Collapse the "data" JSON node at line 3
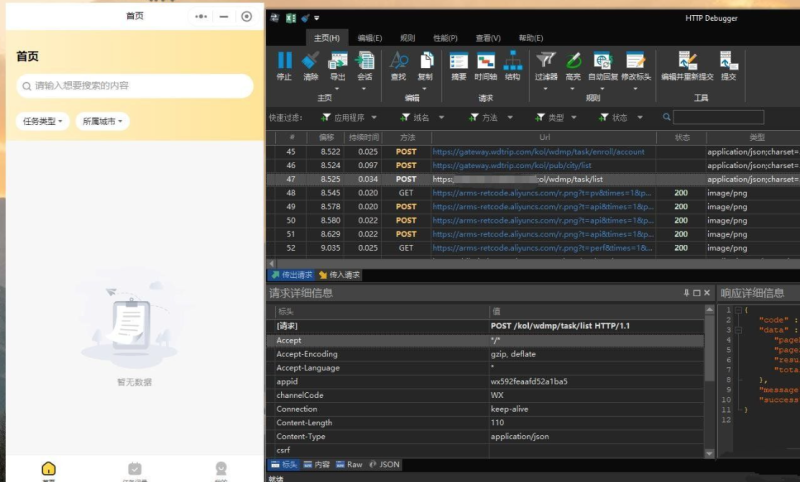This screenshot has width=800, height=482. click(x=738, y=330)
